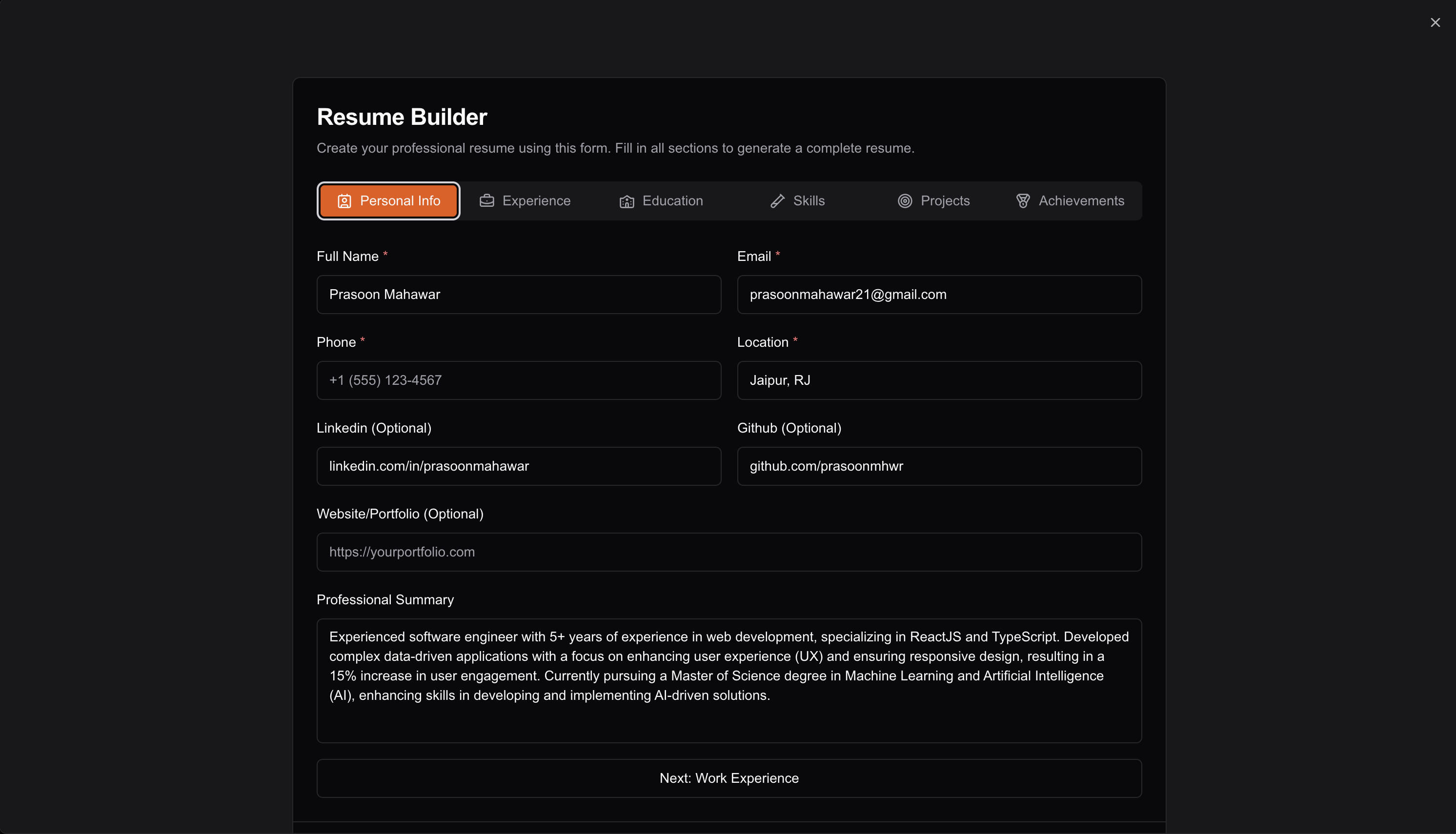Click the medal icon beside Achievements
The height and width of the screenshot is (834, 1456).
tap(1022, 201)
